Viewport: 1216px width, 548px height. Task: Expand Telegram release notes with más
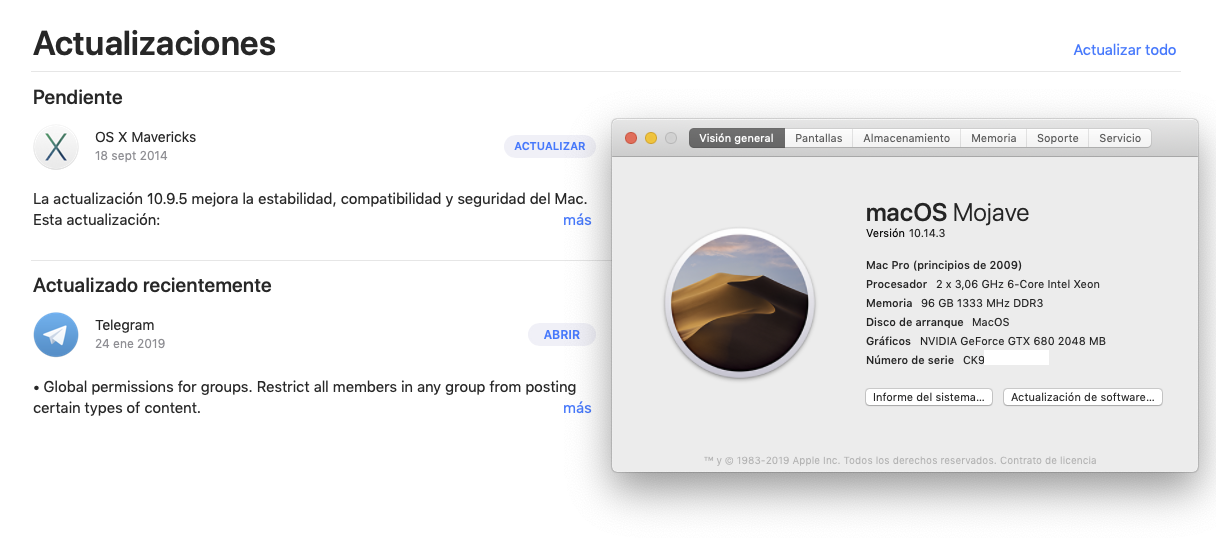577,407
